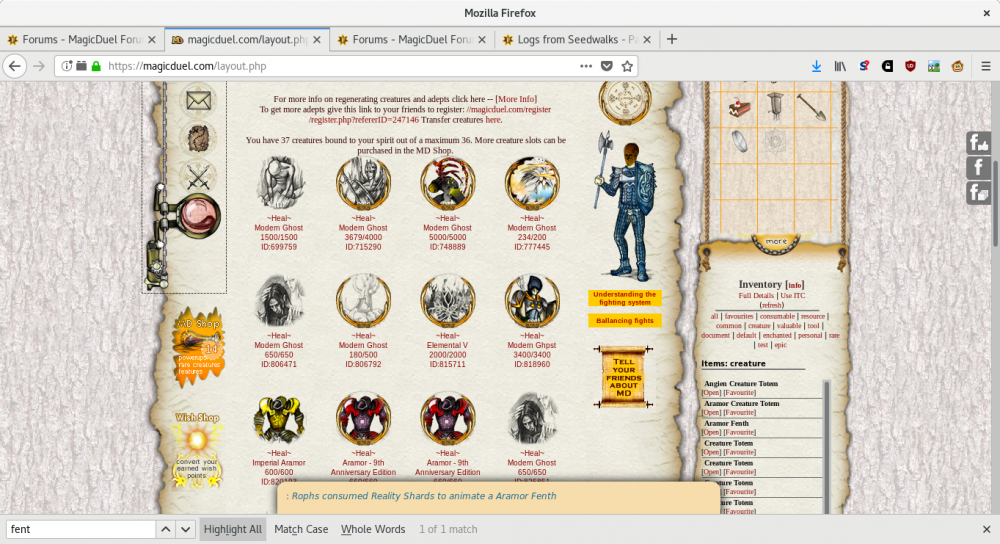This screenshot has width=1000, height=544.
Task: Jump to the previous find match
Action: tap(165, 529)
